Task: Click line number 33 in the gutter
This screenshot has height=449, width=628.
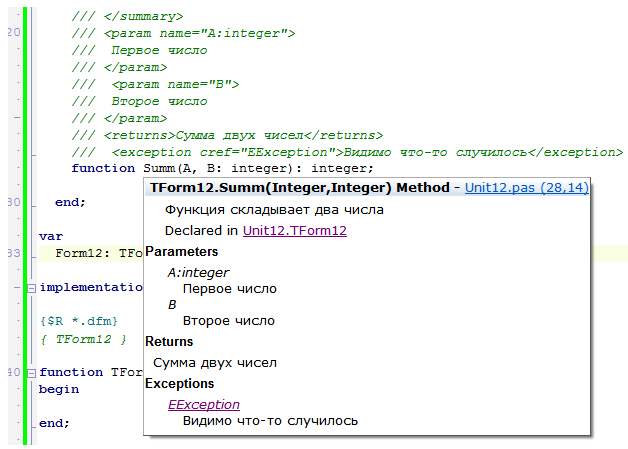Action: [14, 253]
